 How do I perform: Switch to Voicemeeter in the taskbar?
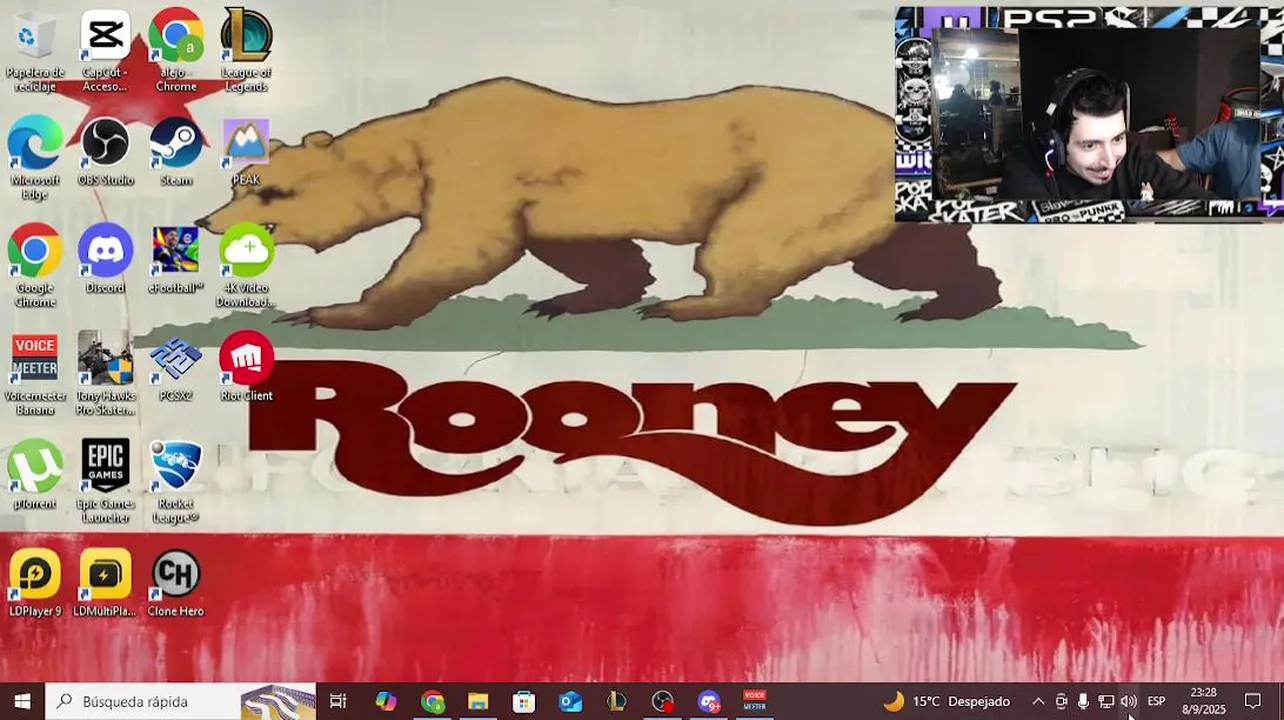[755, 701]
